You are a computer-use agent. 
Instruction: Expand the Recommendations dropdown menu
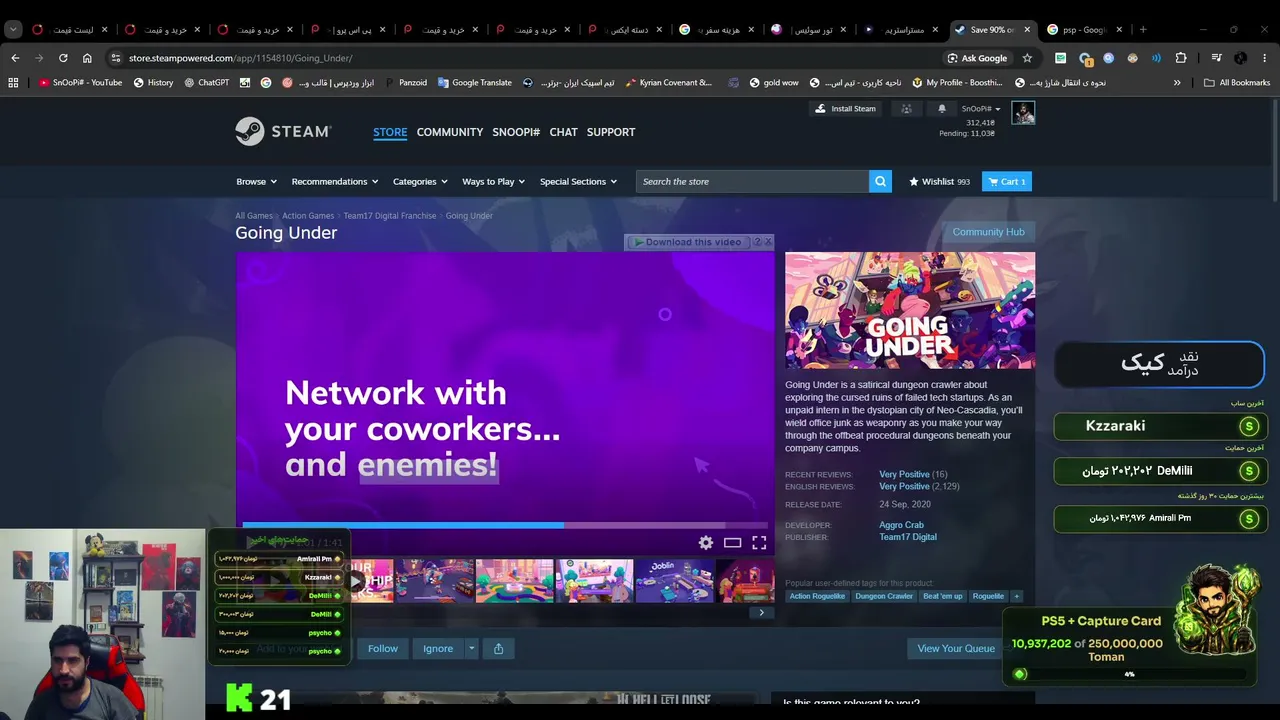tap(335, 181)
